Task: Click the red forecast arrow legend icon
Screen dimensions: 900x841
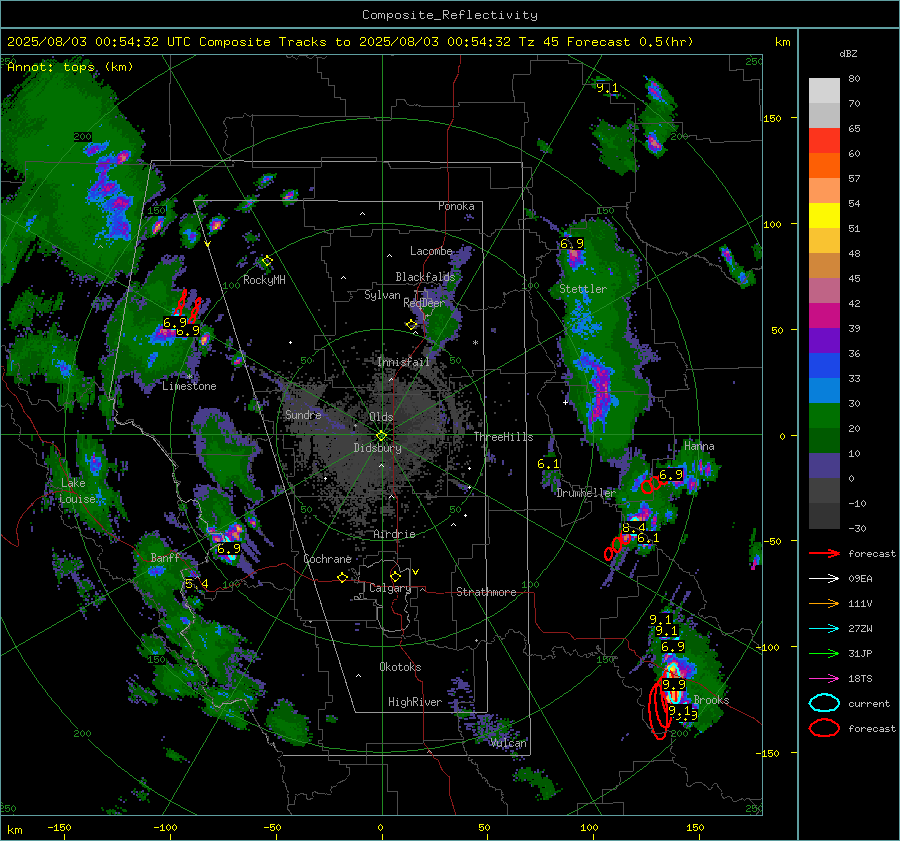Action: pos(824,553)
